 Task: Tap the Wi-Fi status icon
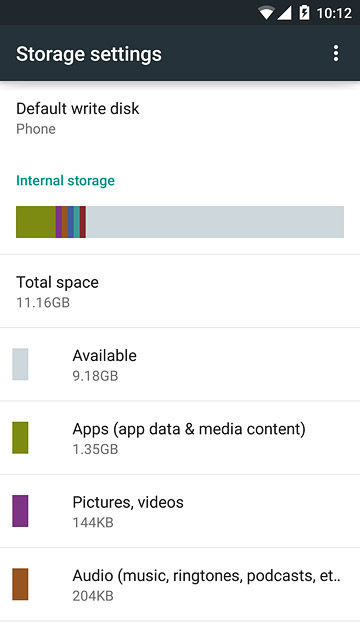click(266, 13)
